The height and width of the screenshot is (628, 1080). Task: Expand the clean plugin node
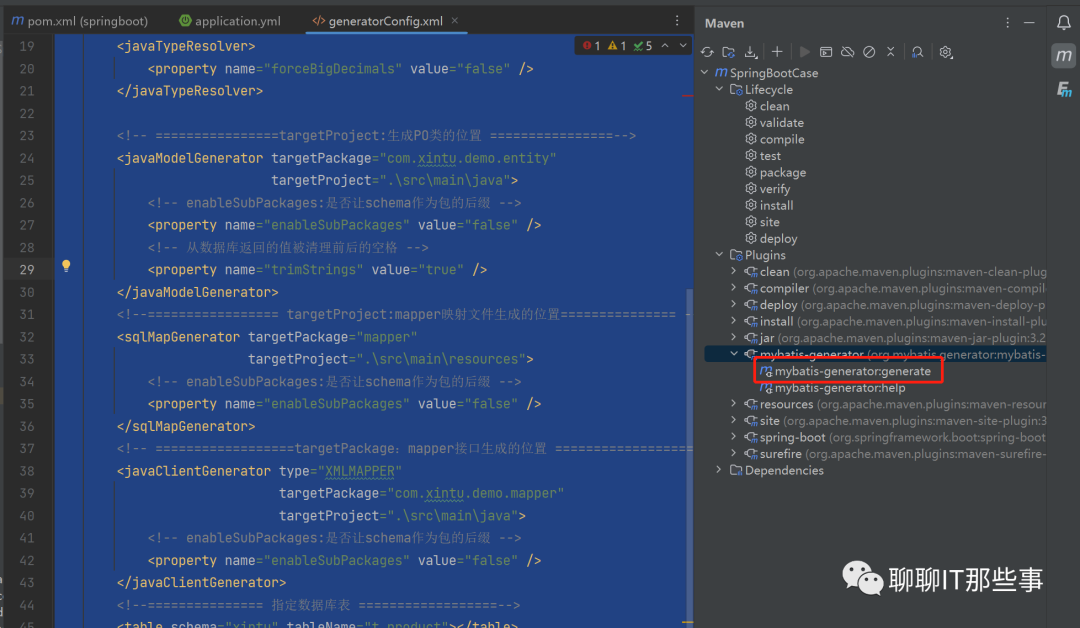tap(734, 271)
